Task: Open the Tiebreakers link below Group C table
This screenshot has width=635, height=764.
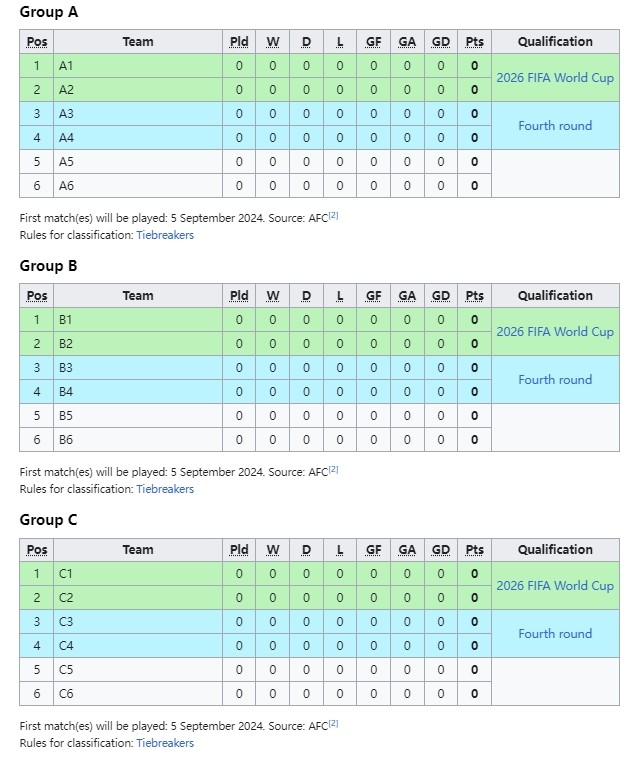Action: coord(165,743)
